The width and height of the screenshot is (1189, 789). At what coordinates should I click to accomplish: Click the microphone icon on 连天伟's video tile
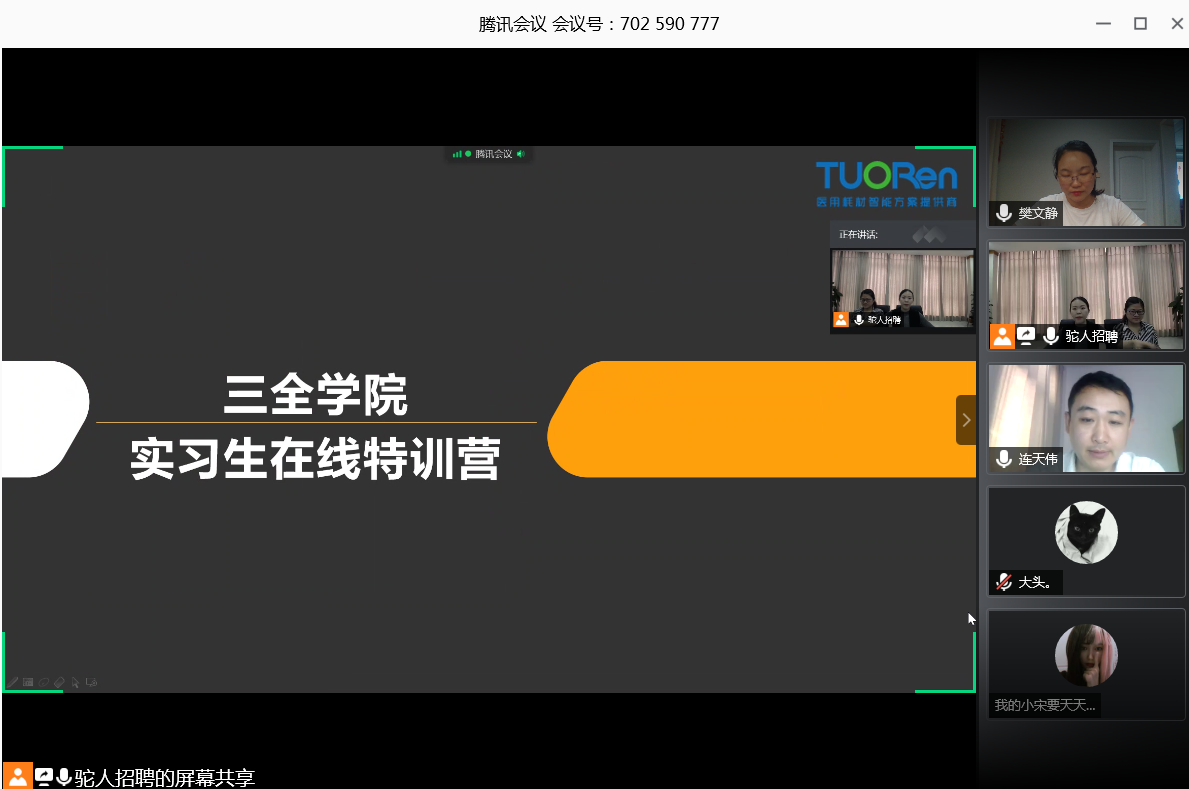tap(1003, 459)
